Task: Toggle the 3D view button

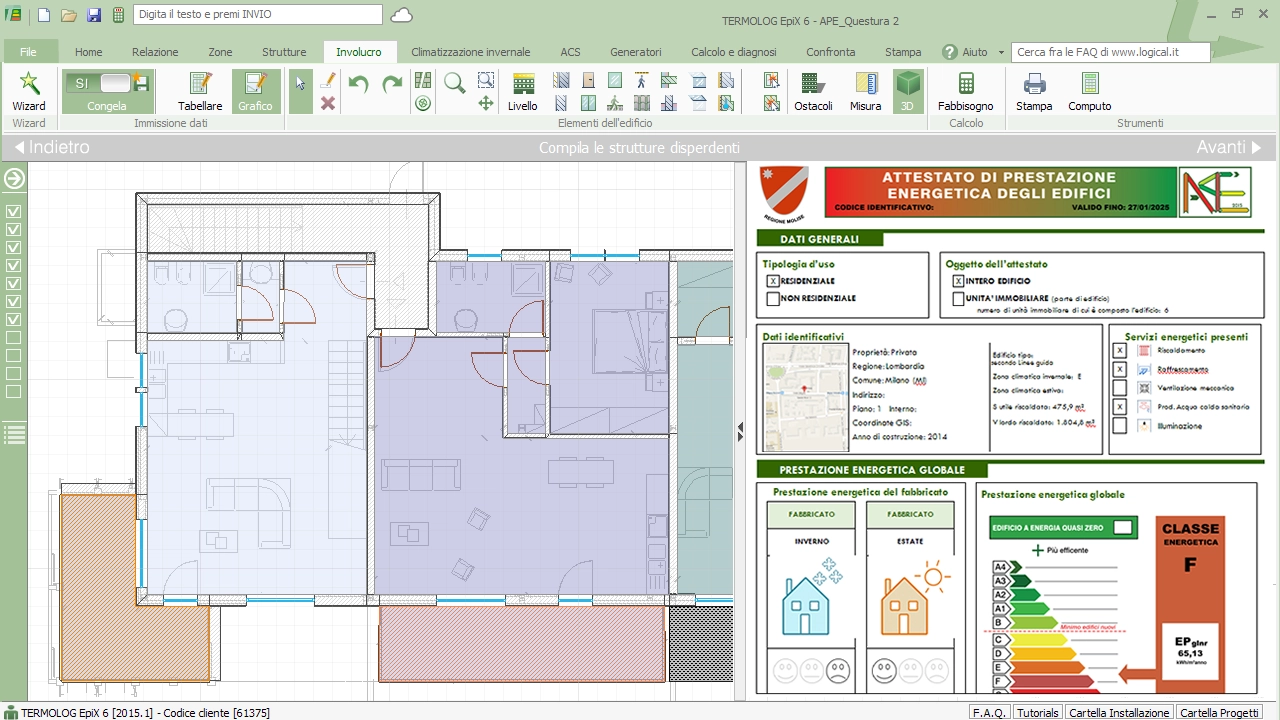Action: click(908, 91)
